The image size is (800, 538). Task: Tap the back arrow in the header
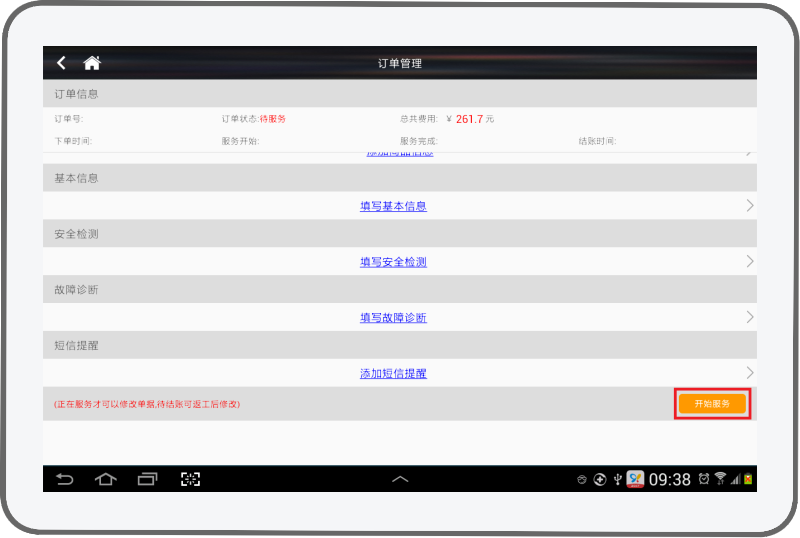point(62,63)
